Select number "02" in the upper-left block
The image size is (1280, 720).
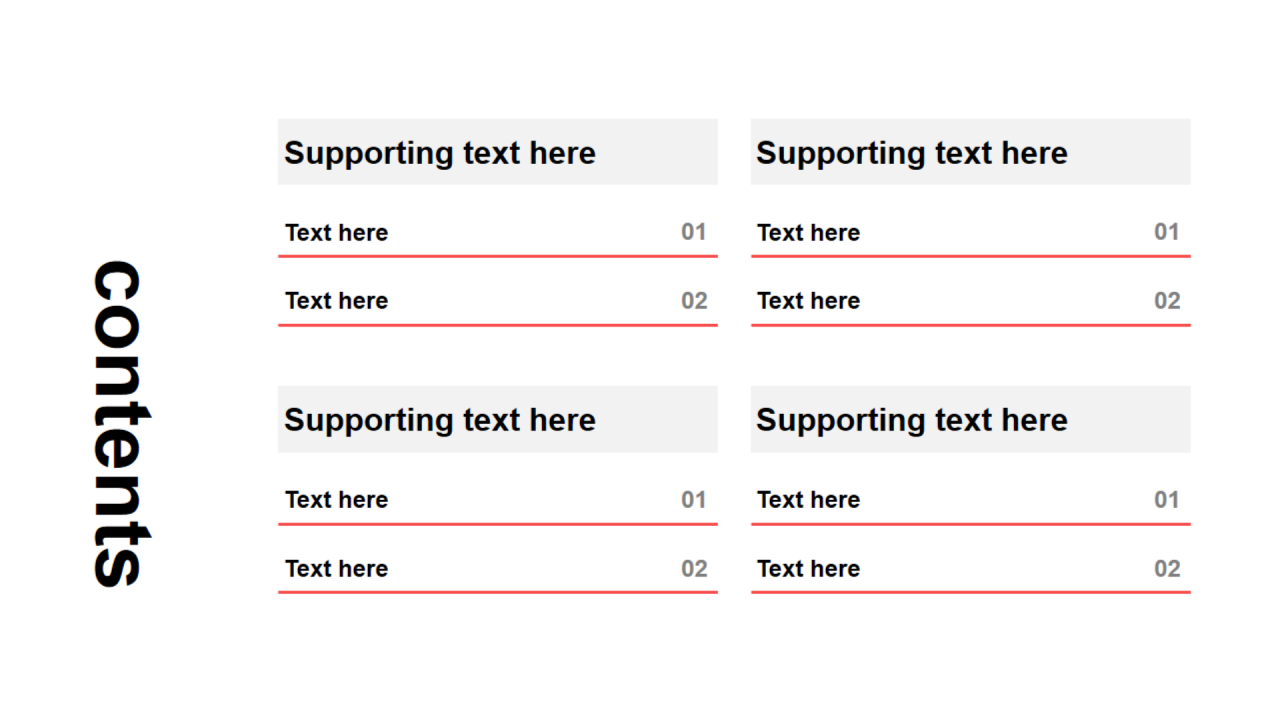694,301
